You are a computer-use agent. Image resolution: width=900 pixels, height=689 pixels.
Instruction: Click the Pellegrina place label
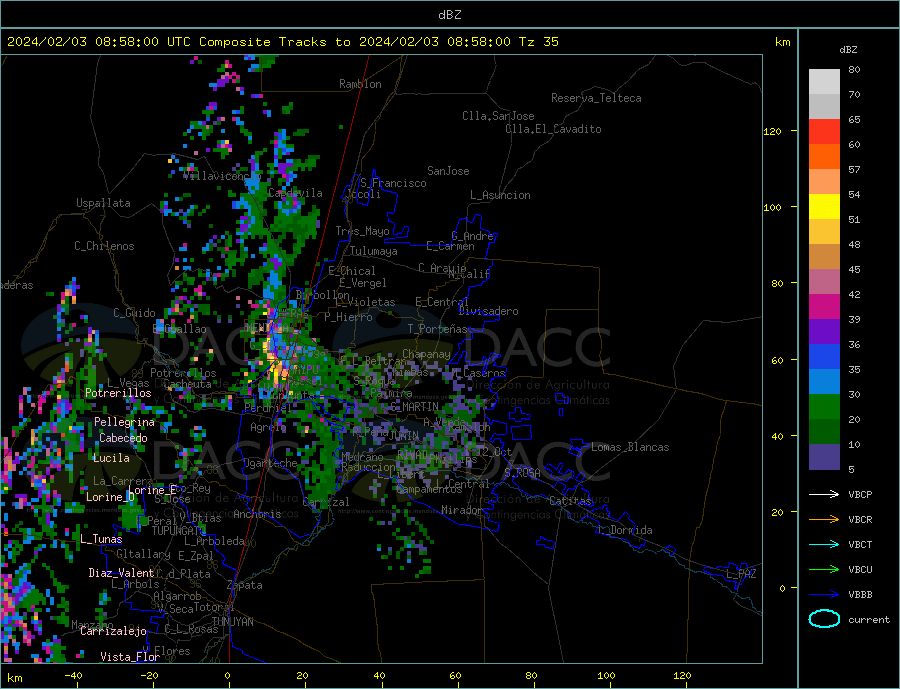(x=125, y=422)
